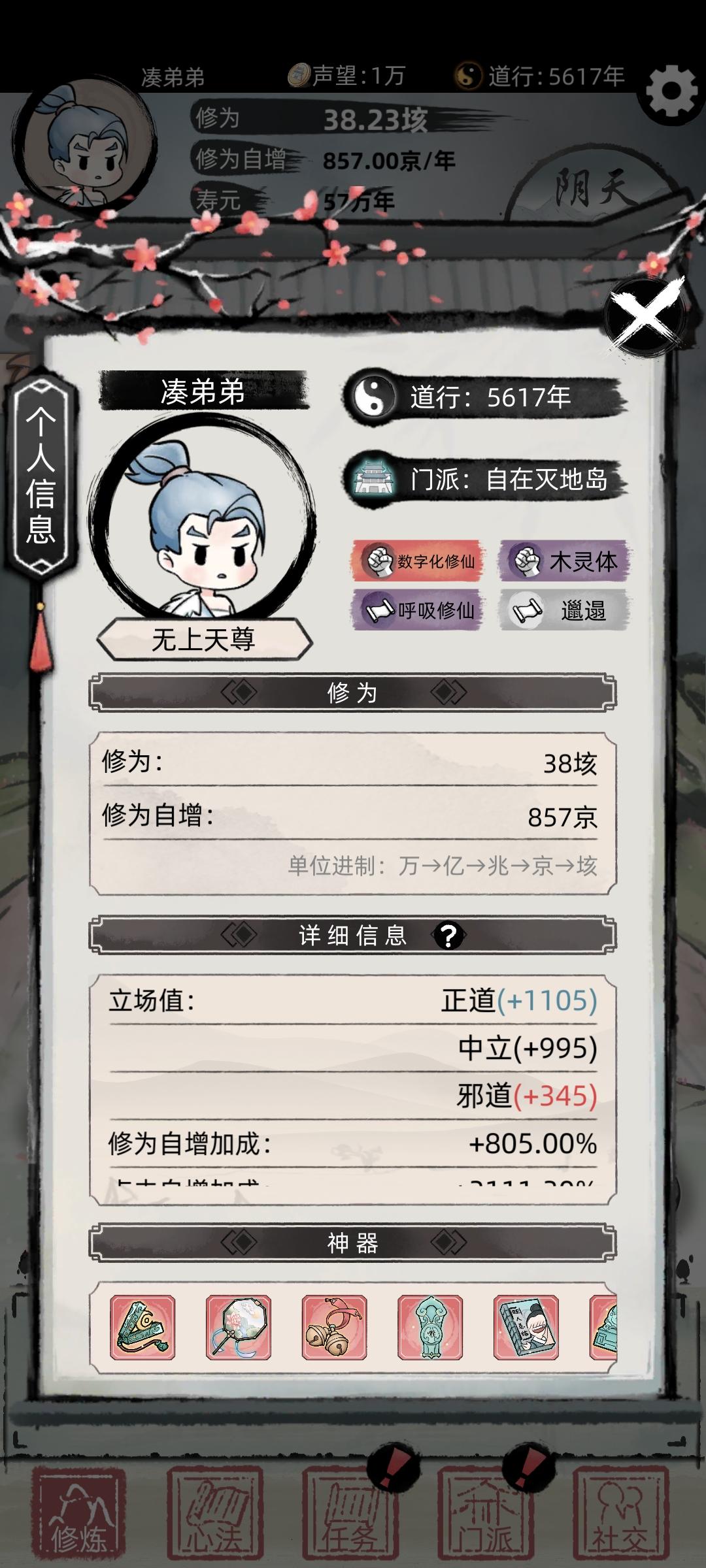The height and width of the screenshot is (1568, 706).
Task: Open the 任务 tab at bottom
Action: [x=349, y=1512]
